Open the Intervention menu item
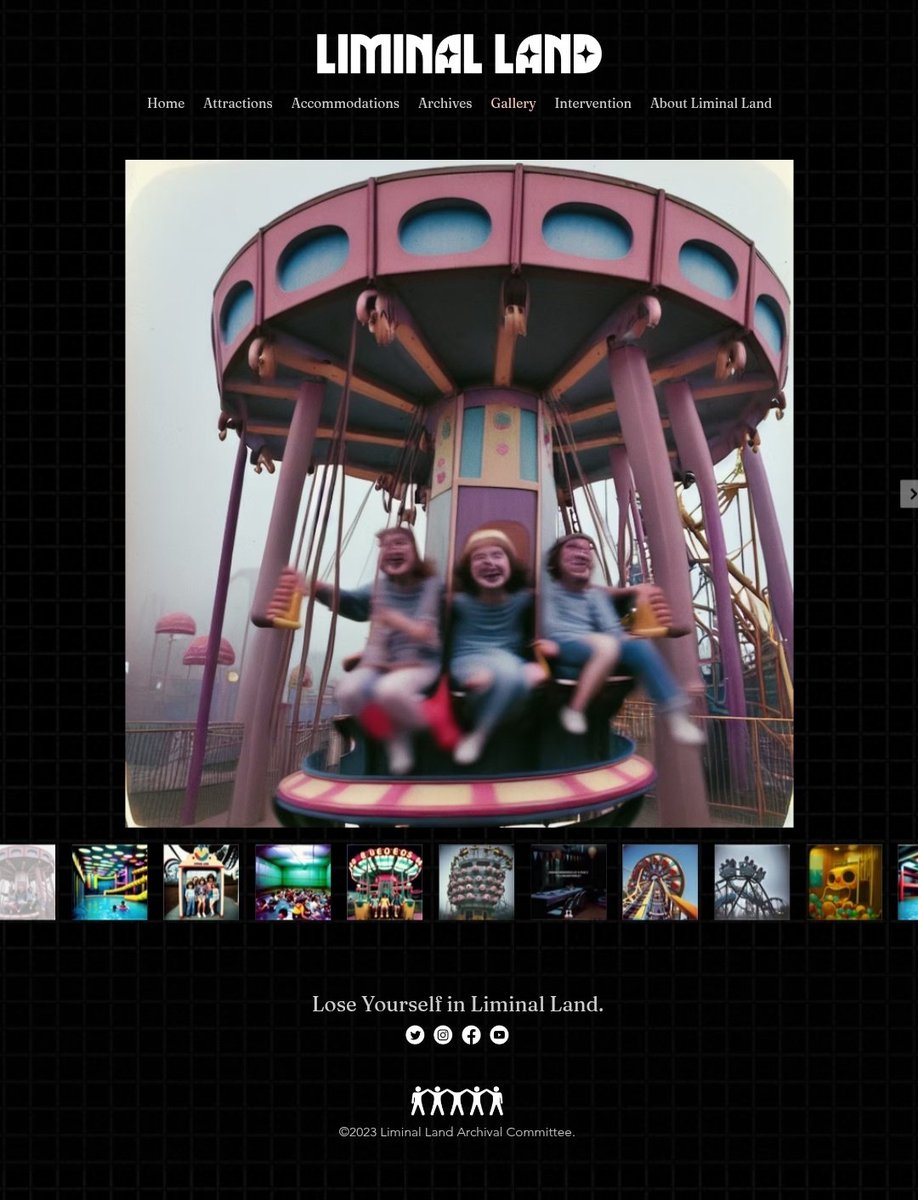 point(593,103)
